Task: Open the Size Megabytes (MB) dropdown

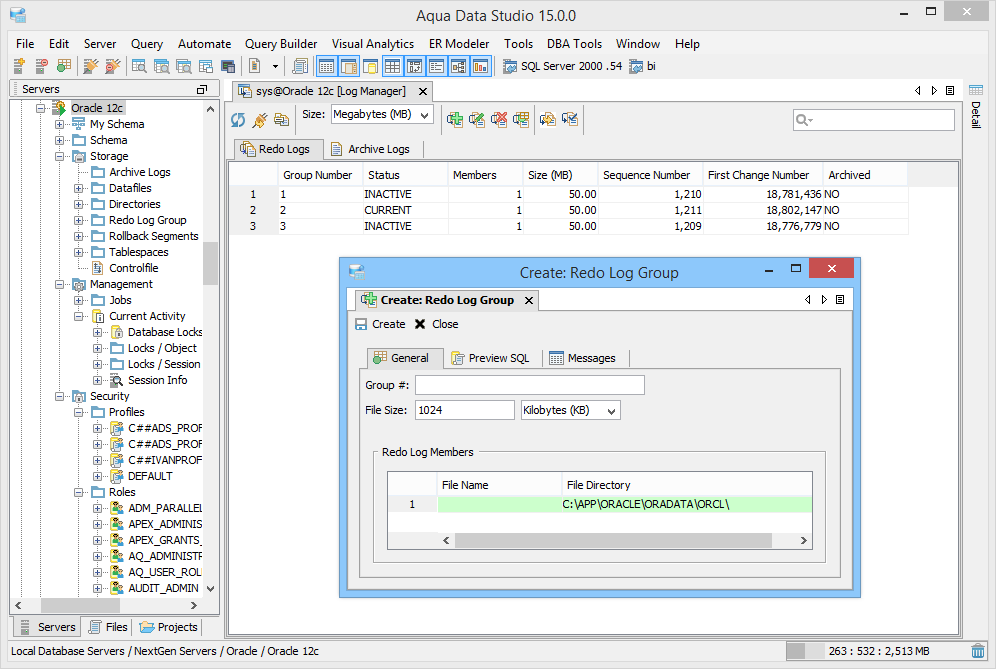Action: point(382,115)
